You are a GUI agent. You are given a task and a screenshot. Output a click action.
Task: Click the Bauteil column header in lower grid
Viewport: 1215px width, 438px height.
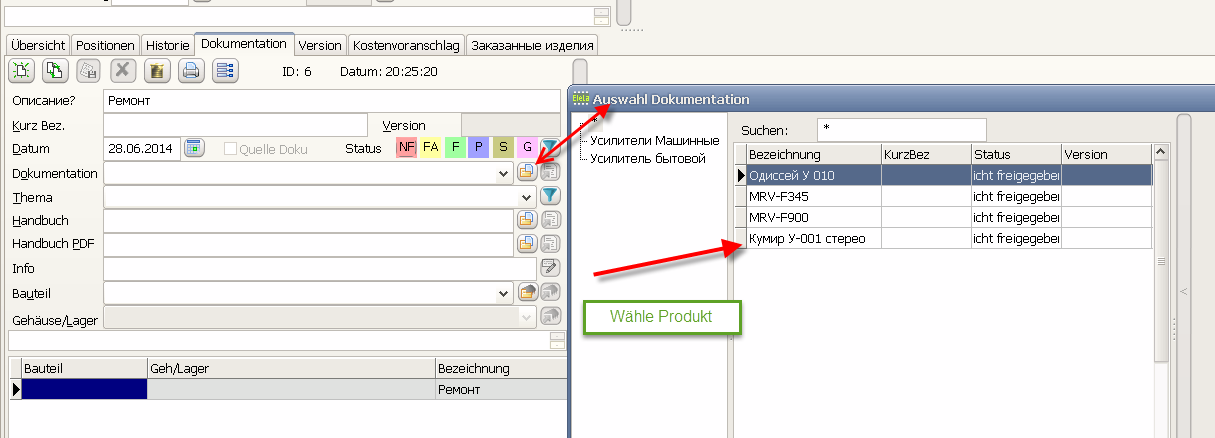coord(84,368)
